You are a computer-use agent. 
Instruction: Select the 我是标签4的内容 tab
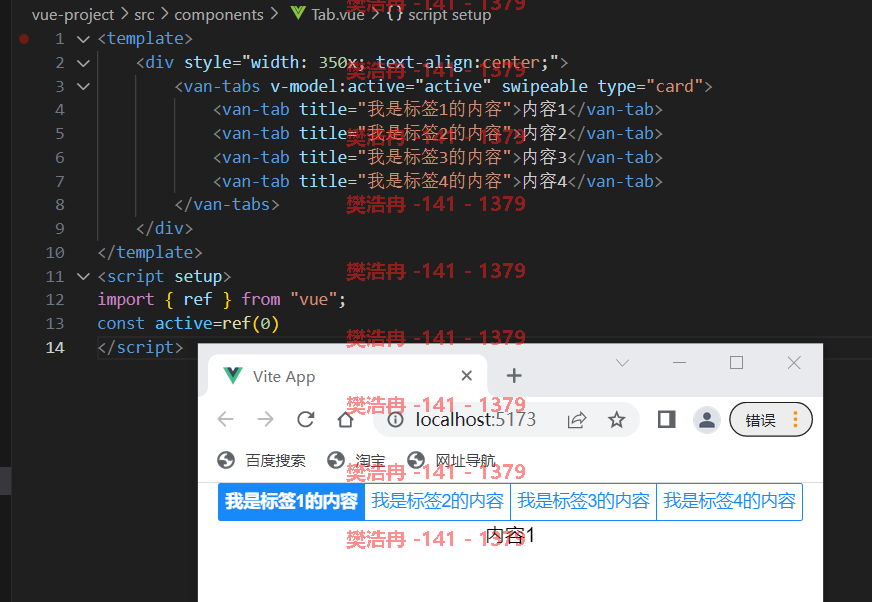[730, 502]
